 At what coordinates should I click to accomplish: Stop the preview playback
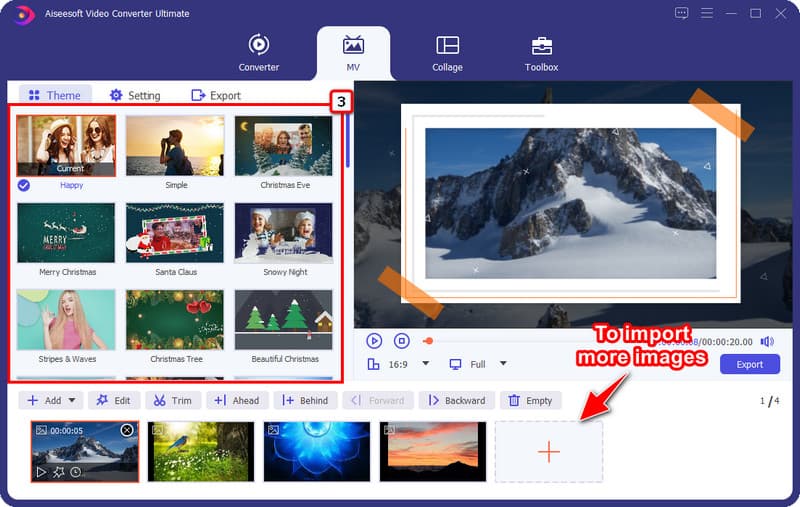pos(402,341)
